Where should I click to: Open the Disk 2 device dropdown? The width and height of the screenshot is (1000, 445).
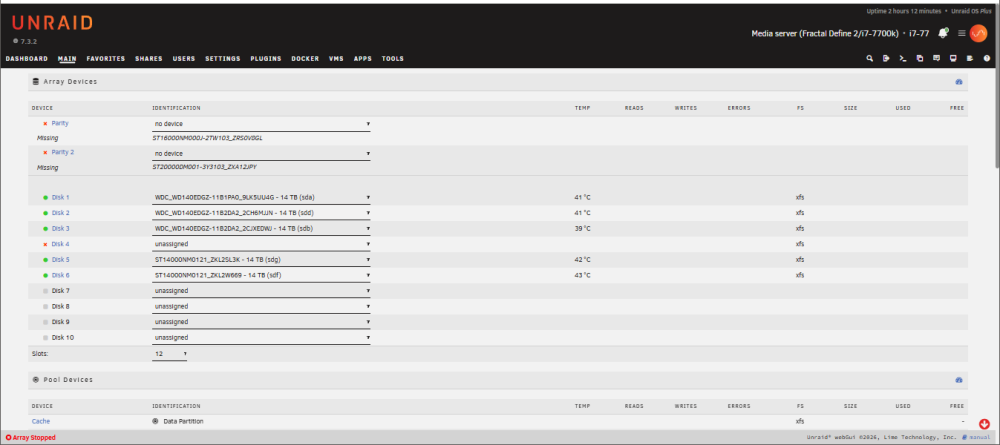click(x=261, y=213)
